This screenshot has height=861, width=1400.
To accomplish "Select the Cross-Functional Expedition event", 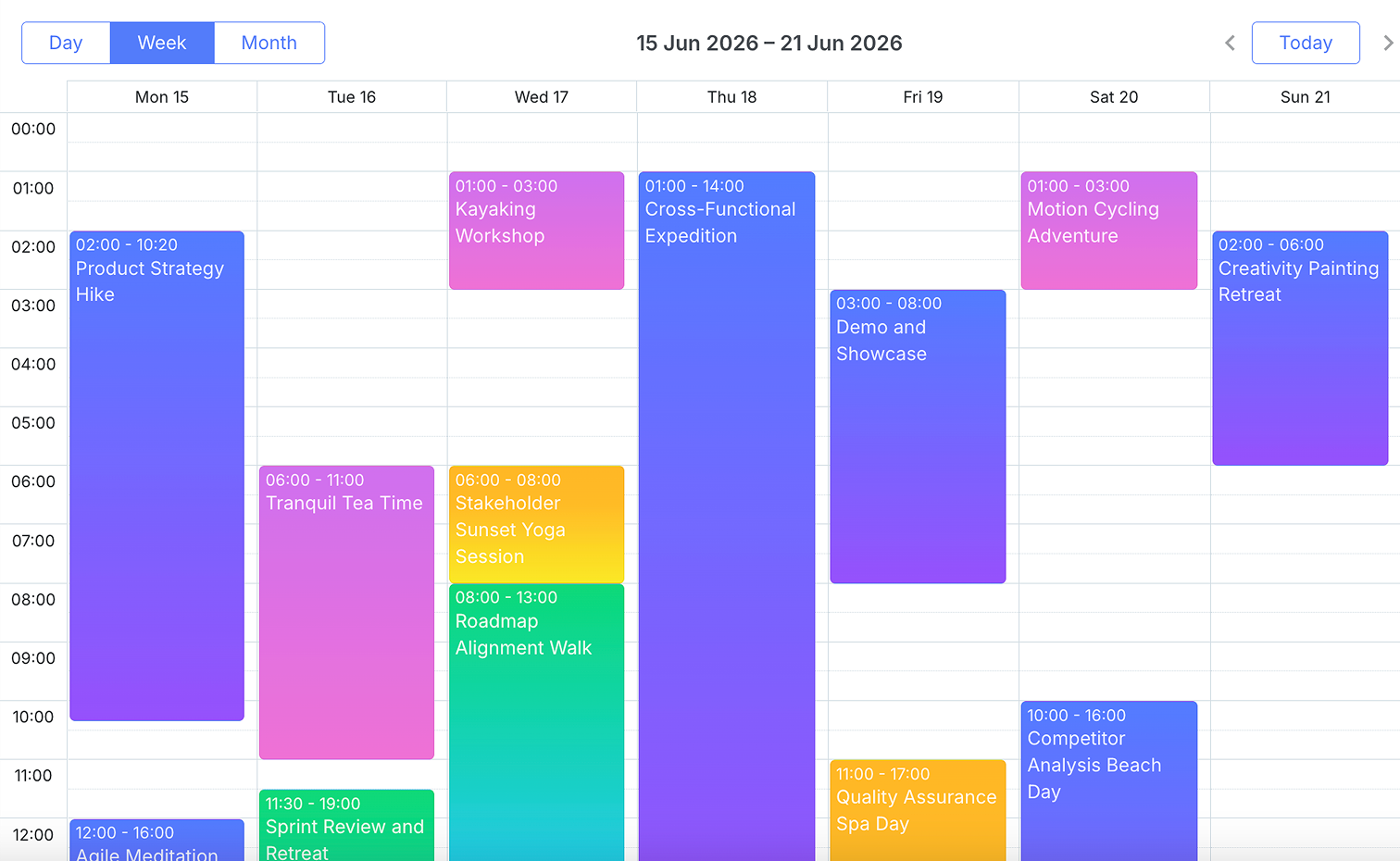I will pyautogui.click(x=727, y=516).
